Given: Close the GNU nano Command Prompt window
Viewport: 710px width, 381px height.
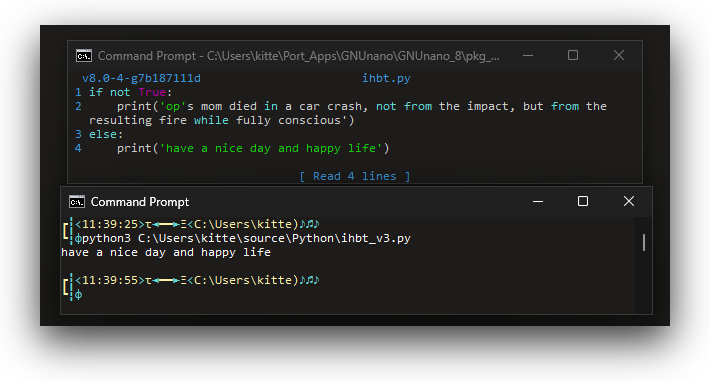Looking at the screenshot, I should 619,55.
